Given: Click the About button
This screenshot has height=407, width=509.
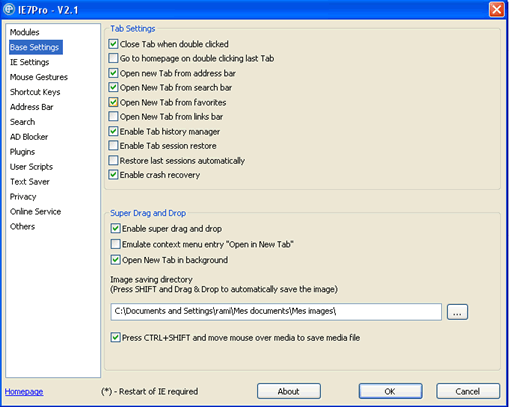Looking at the screenshot, I should pos(289,391).
